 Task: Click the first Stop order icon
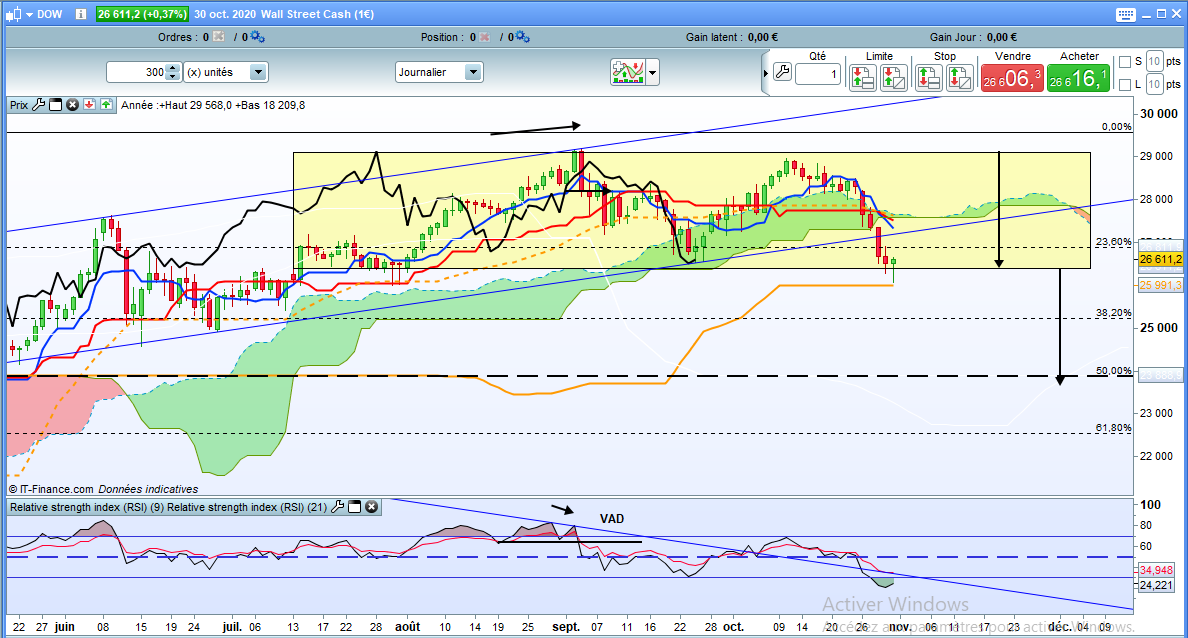click(929, 78)
